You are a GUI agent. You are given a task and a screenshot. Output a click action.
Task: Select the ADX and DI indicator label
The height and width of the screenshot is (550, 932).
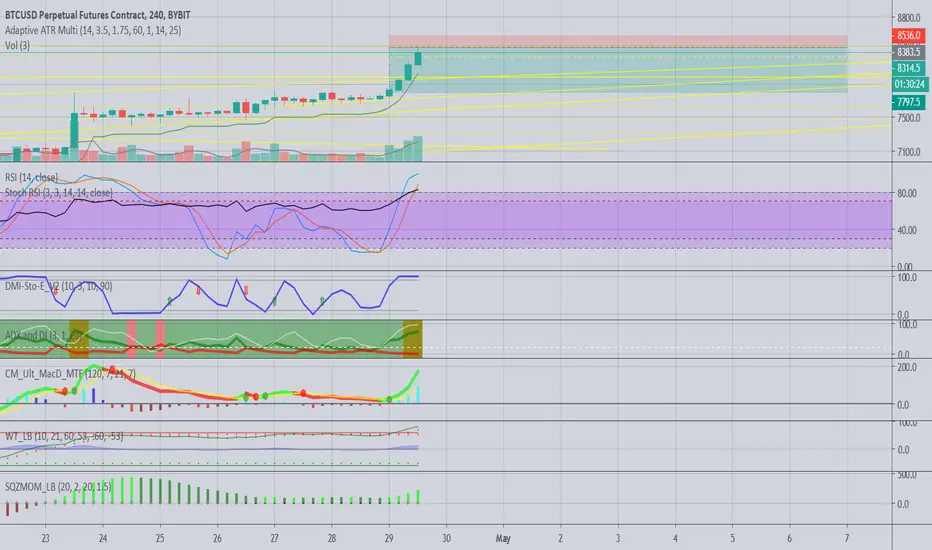[43, 335]
